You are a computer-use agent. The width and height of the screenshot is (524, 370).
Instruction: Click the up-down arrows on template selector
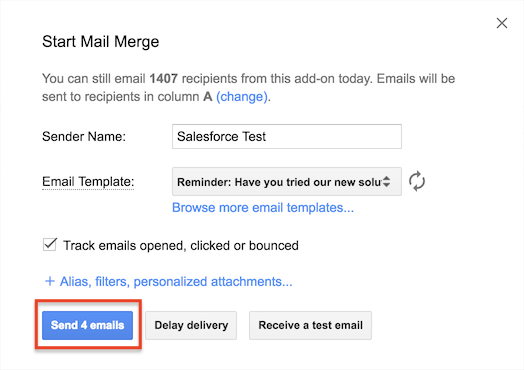click(386, 181)
